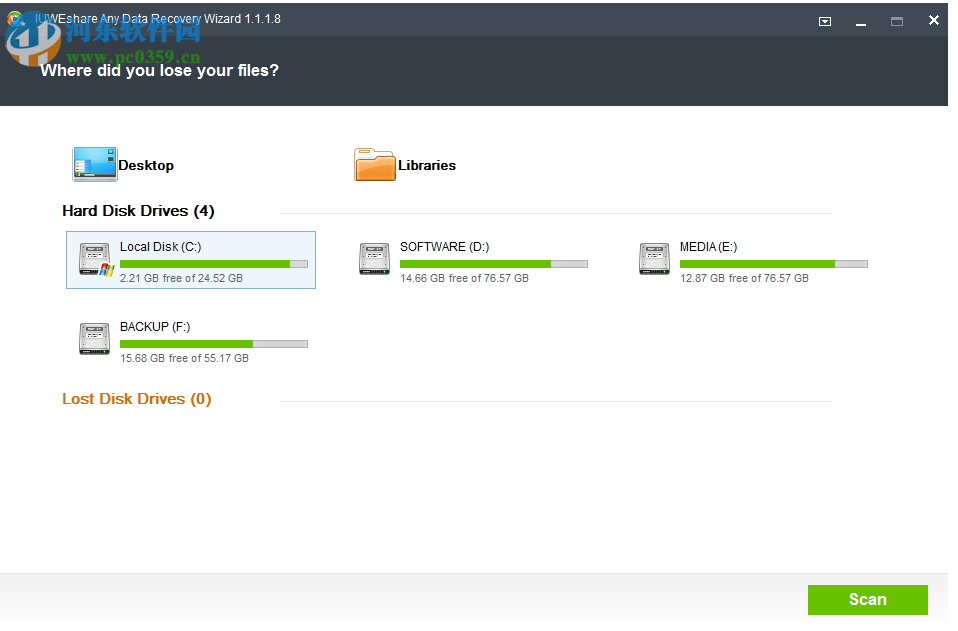Click the Local Disk (C:) drive icon

coord(95,258)
